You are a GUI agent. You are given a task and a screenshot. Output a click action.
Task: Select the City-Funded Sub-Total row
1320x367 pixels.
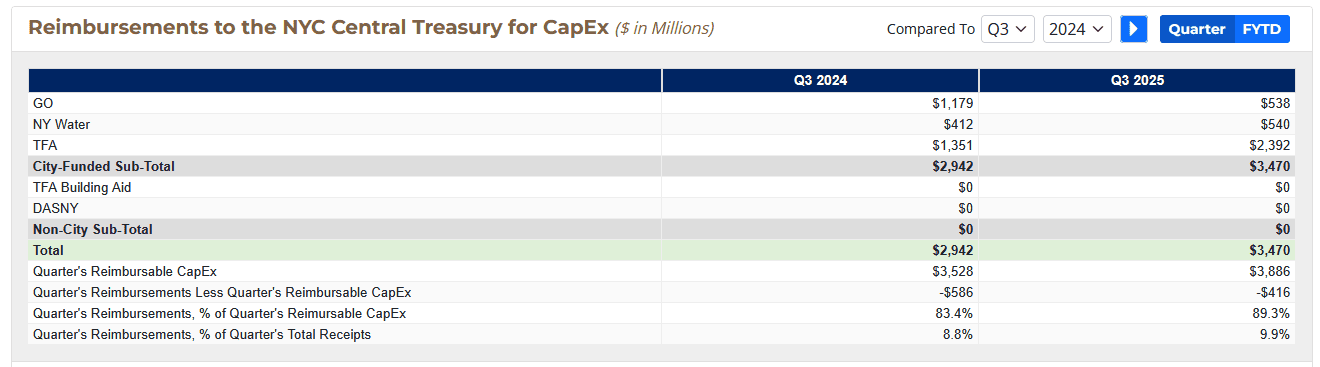click(662, 166)
